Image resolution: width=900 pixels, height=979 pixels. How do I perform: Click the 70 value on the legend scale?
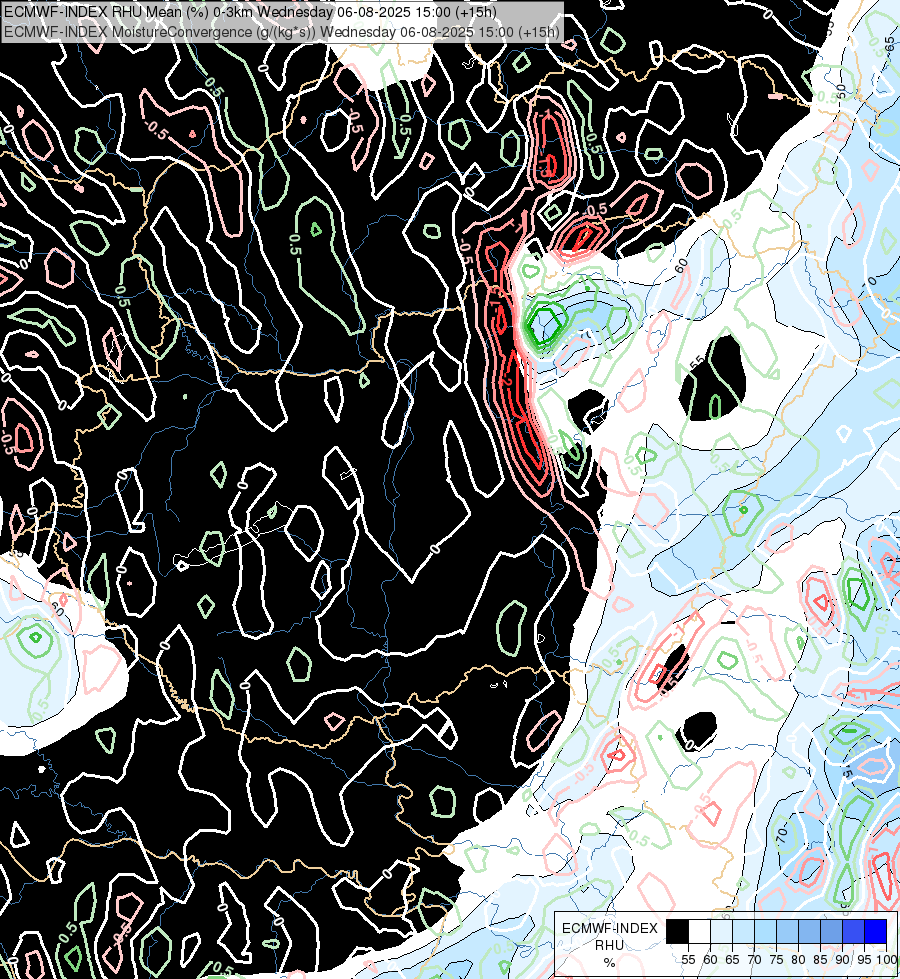[x=754, y=960]
